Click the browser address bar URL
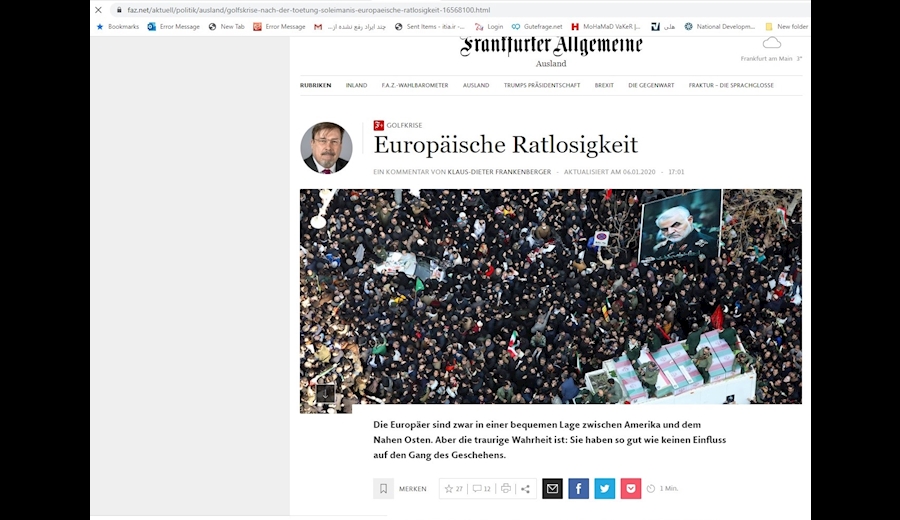The height and width of the screenshot is (520, 900). (309, 10)
